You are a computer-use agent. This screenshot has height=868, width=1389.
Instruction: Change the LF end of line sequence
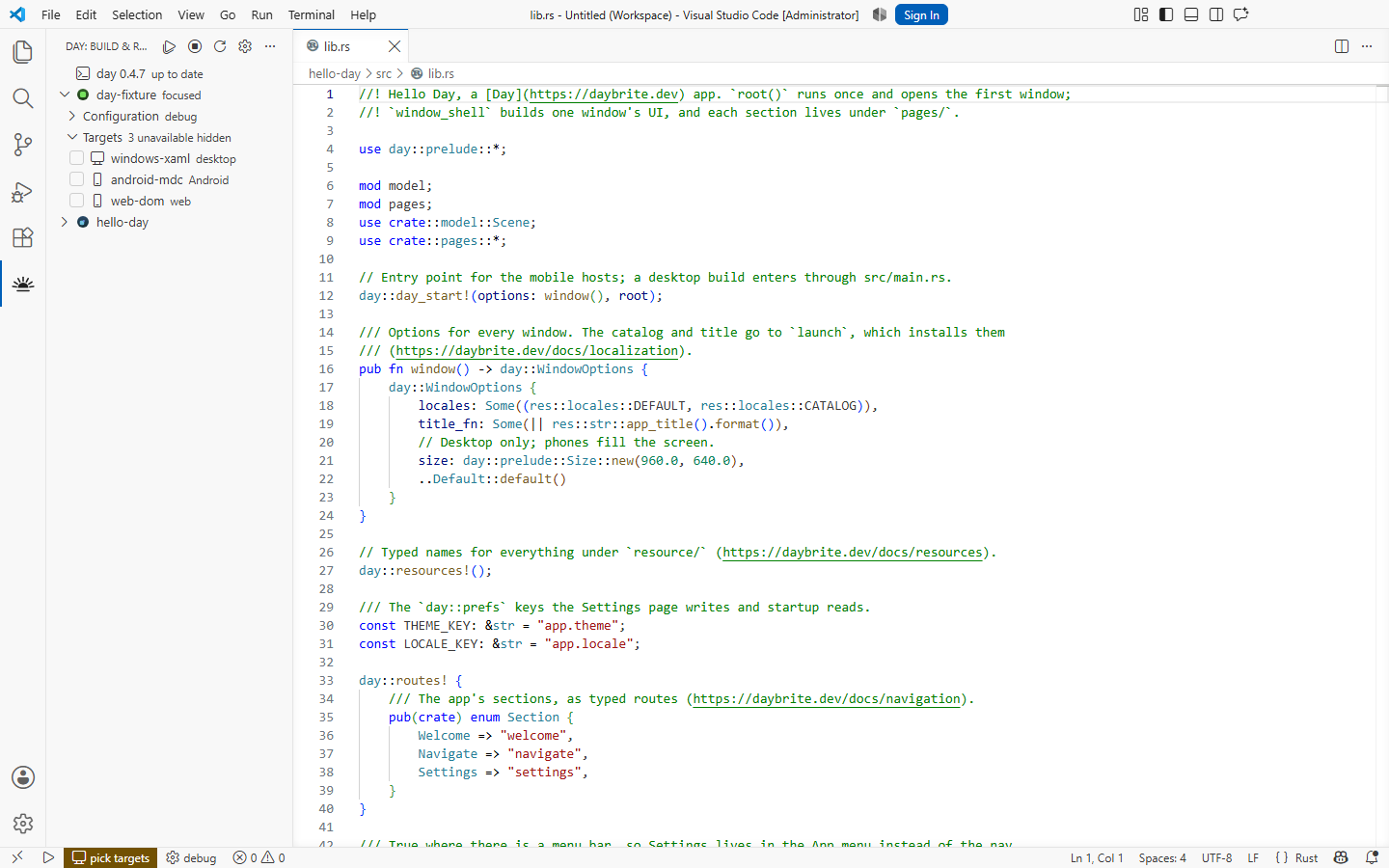click(x=1253, y=857)
